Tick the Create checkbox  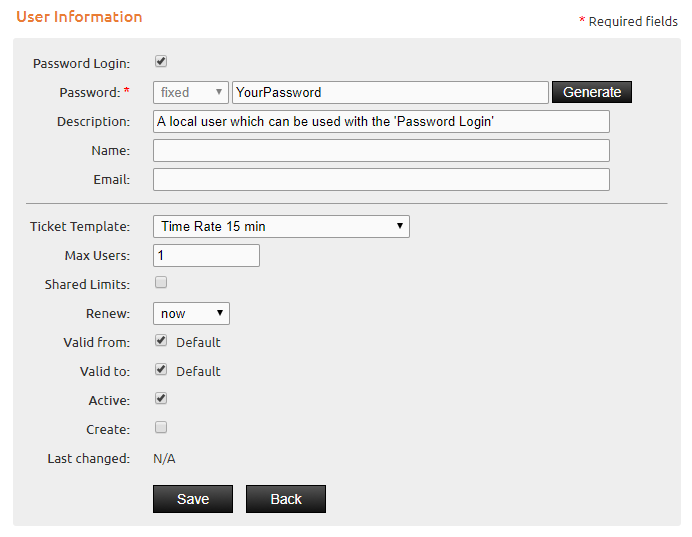click(x=161, y=427)
